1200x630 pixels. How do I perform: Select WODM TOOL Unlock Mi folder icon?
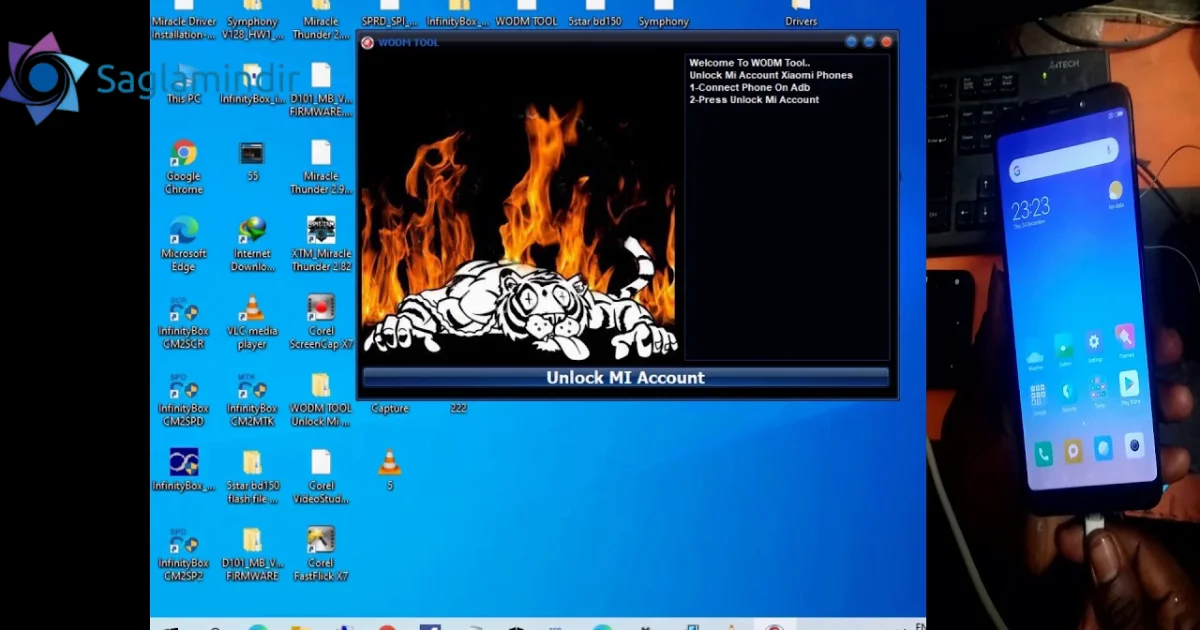point(321,400)
